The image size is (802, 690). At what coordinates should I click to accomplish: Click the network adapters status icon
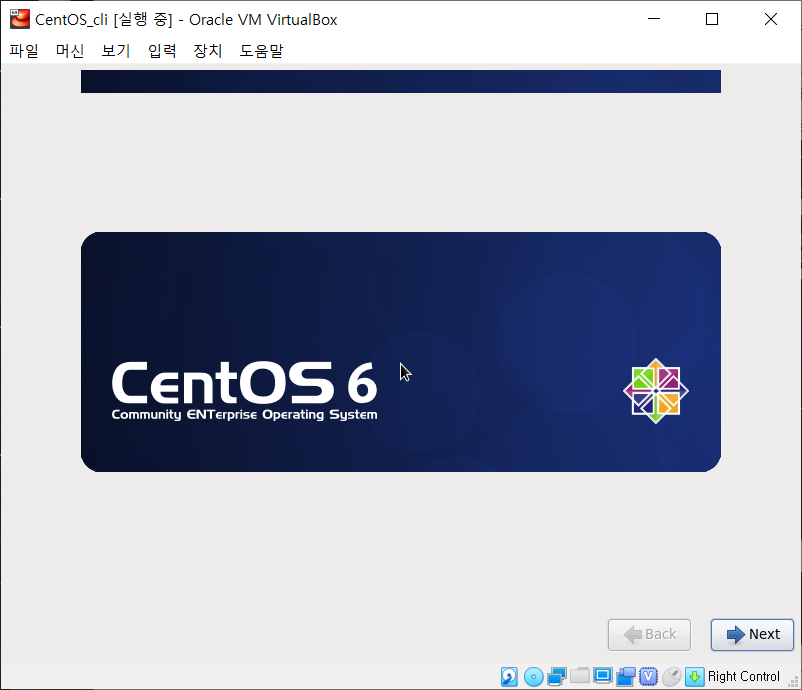point(556,677)
